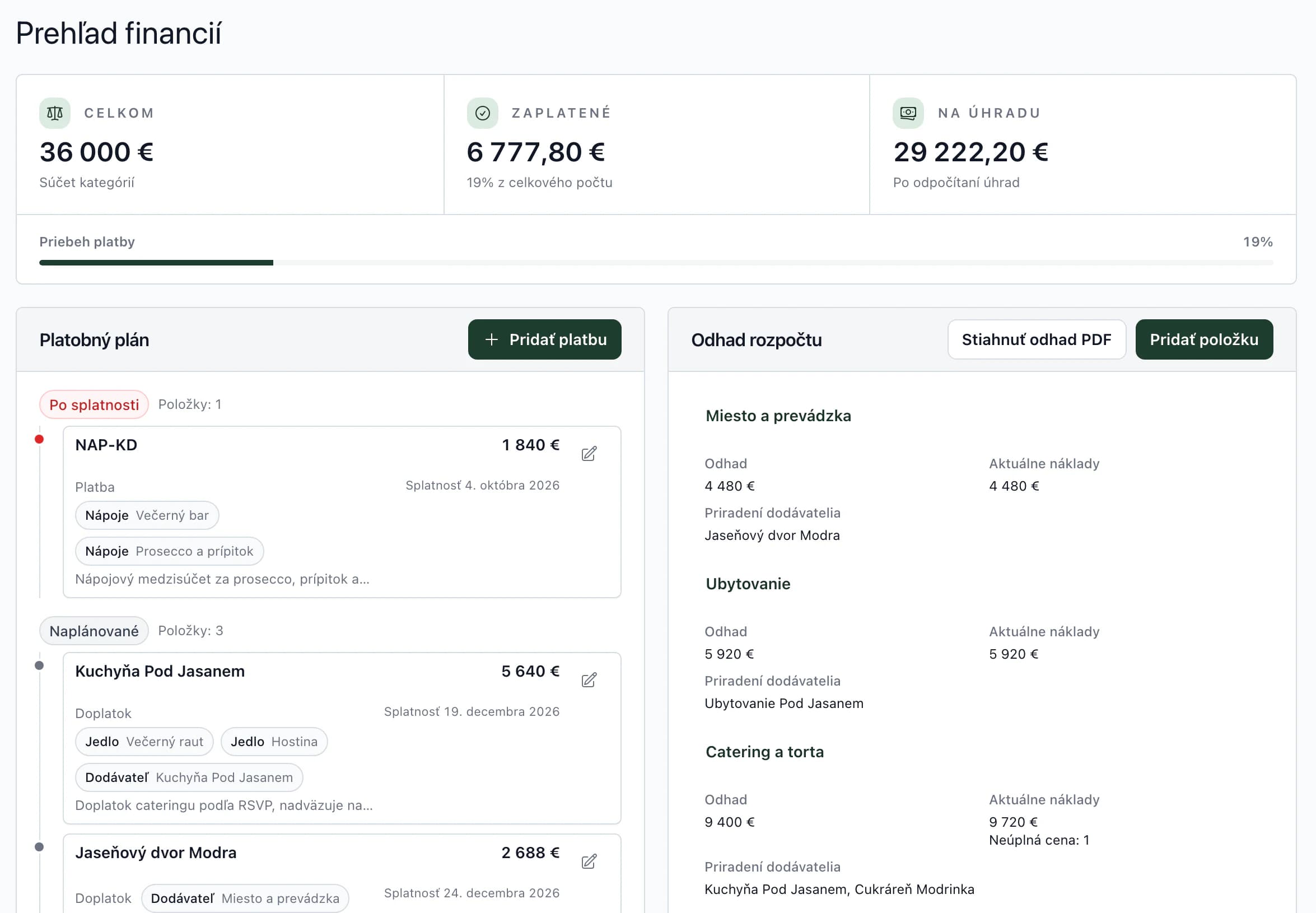Edit the Jaseňový dvor Modra payment
This screenshot has height=913, width=1316.
(x=589, y=861)
